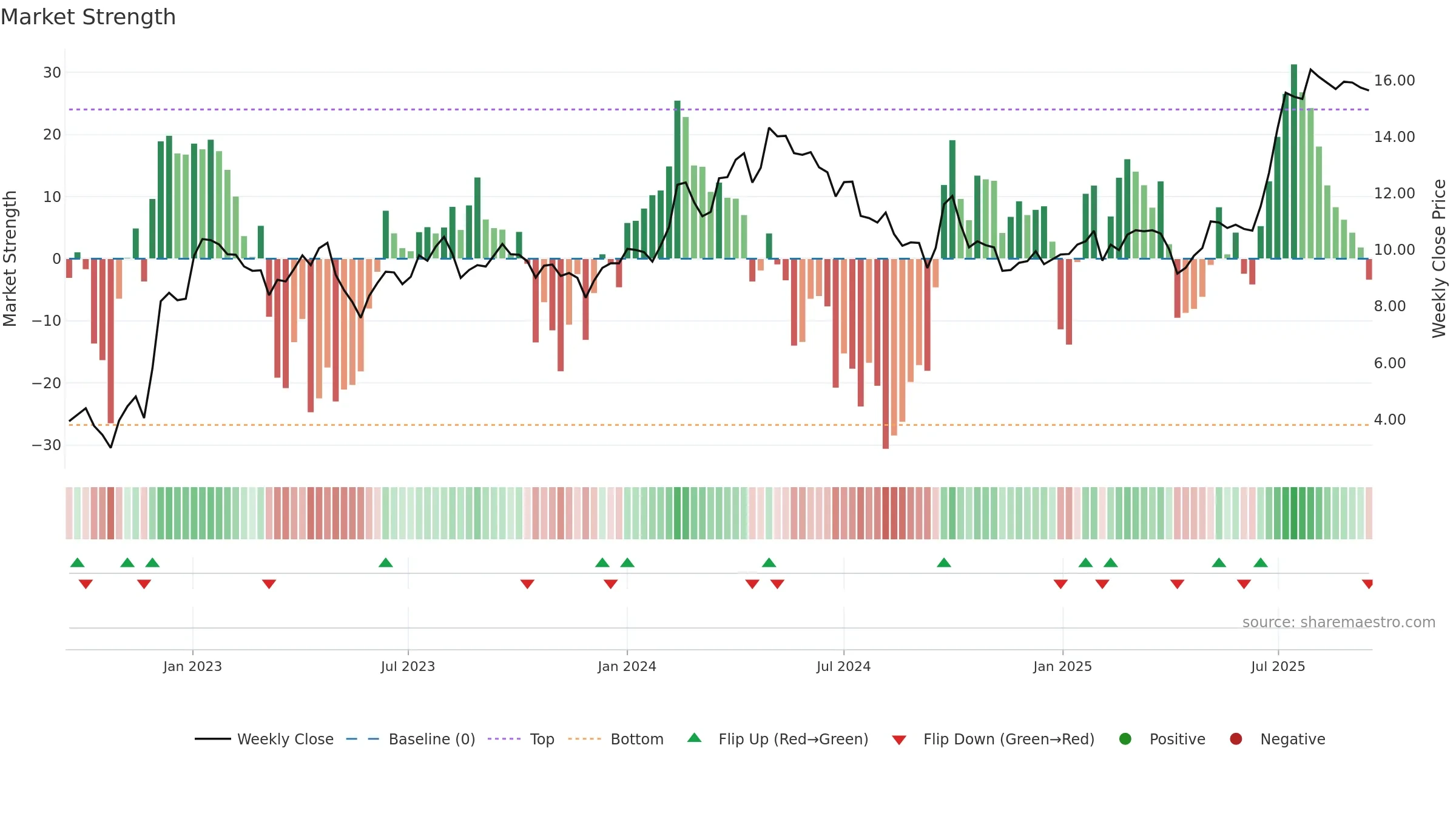Click the green Flip Up triangle in legend
The width and height of the screenshot is (1456, 819).
click(694, 738)
